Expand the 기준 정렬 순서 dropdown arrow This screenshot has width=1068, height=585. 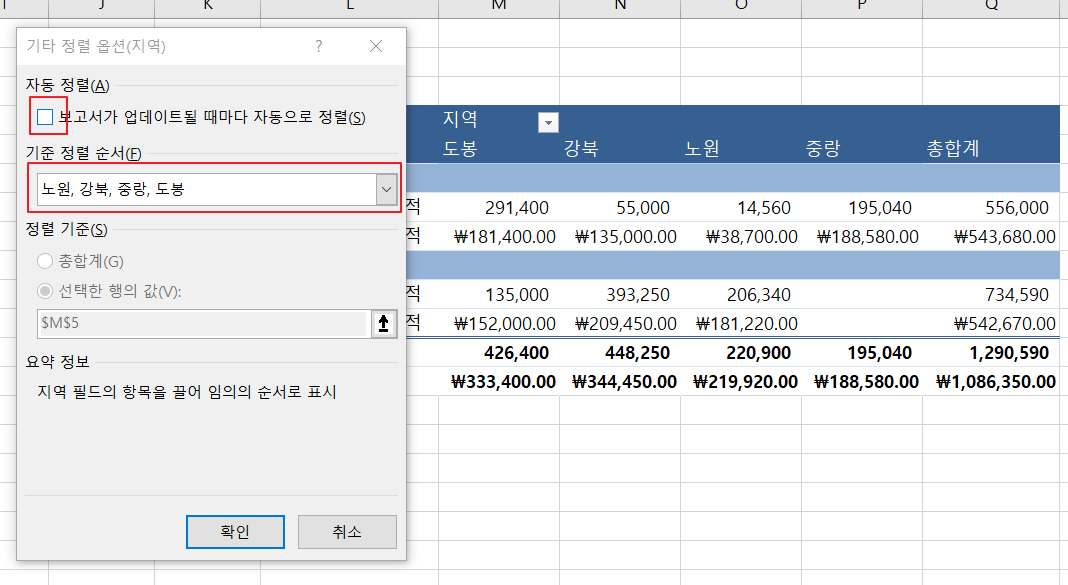[386, 189]
